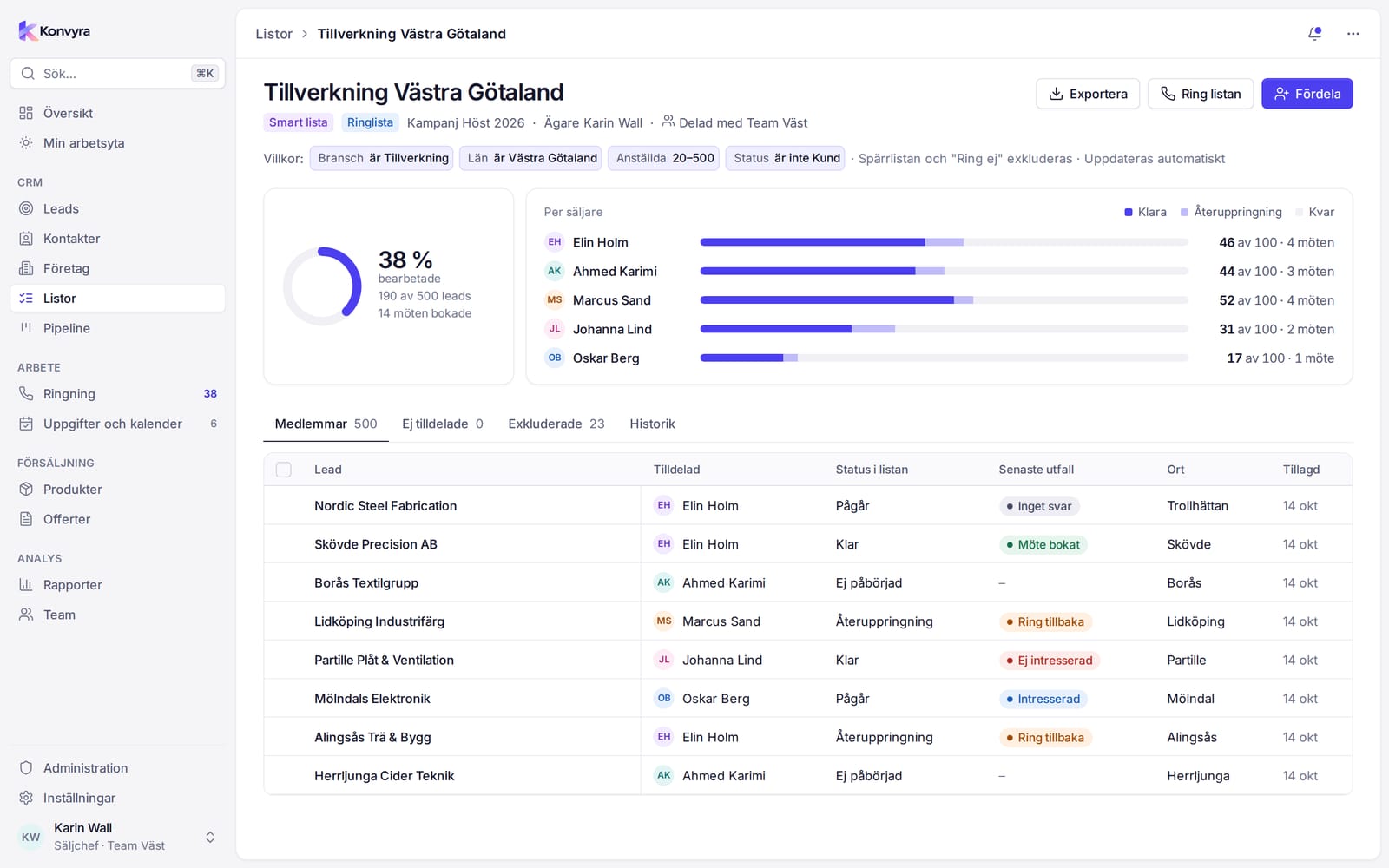View Rapporter analytics
This screenshot has width=1389, height=868.
117,584
